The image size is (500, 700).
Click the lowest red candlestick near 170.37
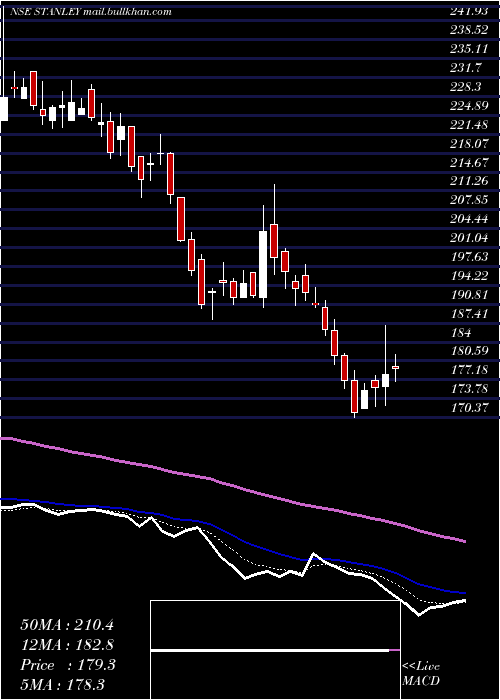pos(354,396)
